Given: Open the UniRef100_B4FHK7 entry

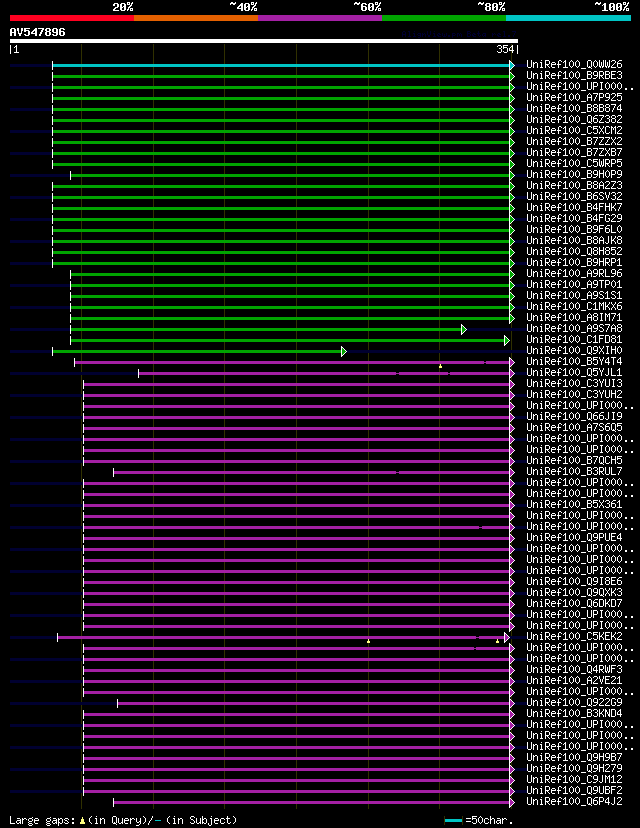Looking at the screenshot, I should [x=575, y=208].
